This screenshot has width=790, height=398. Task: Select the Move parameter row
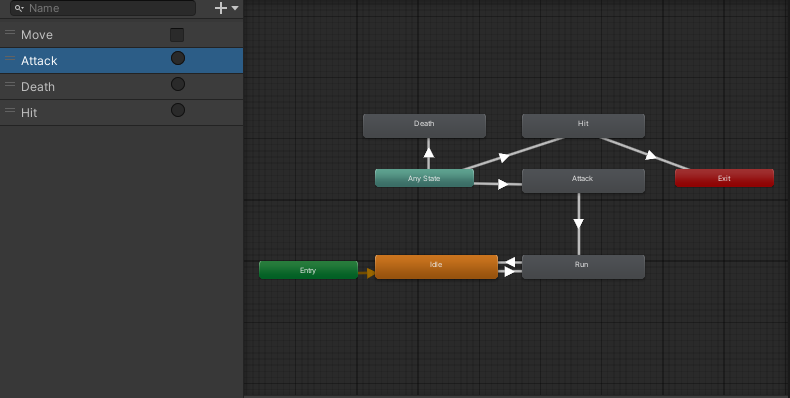(x=121, y=35)
